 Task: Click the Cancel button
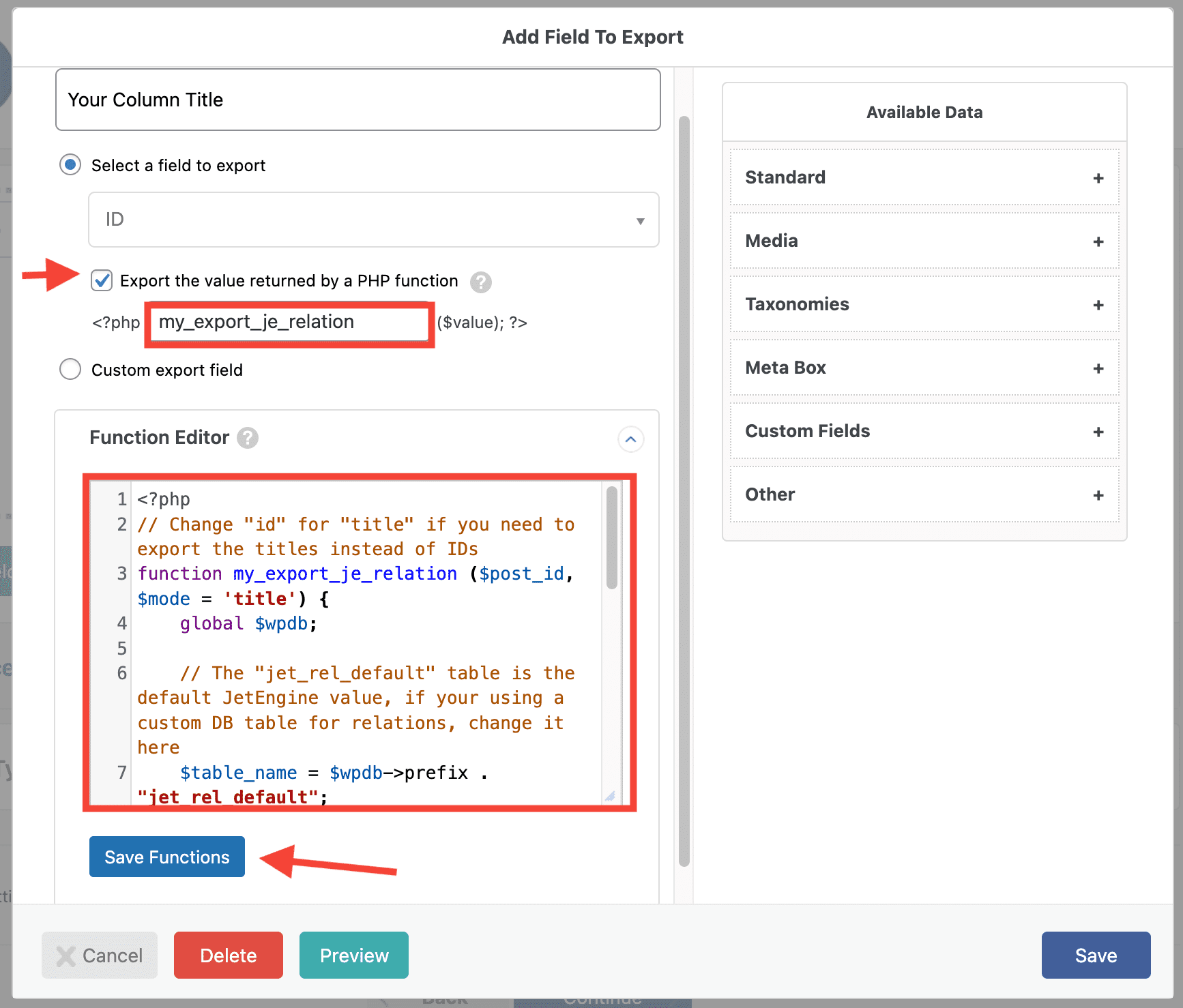pos(100,955)
